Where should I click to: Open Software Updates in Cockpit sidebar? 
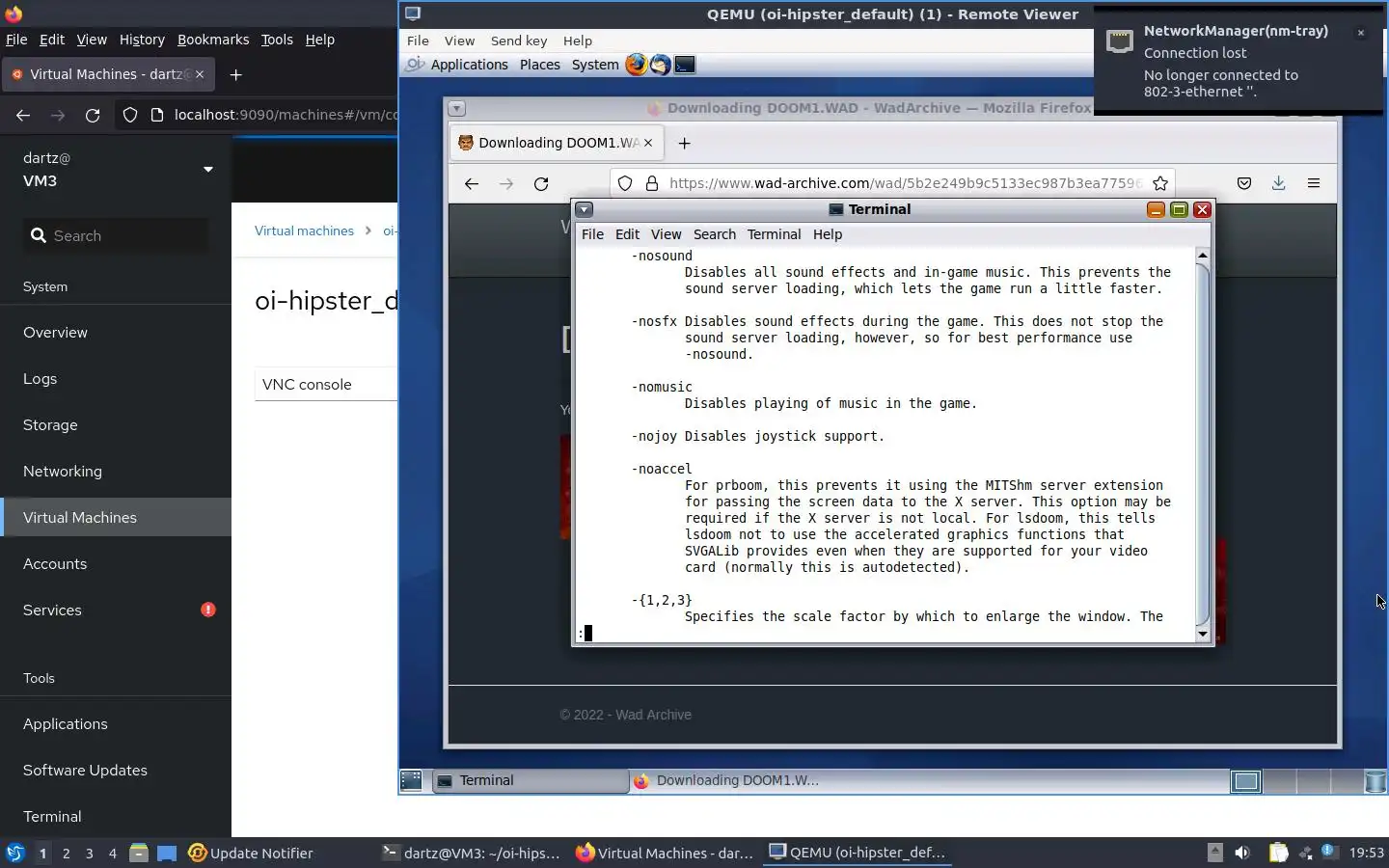tap(116, 770)
